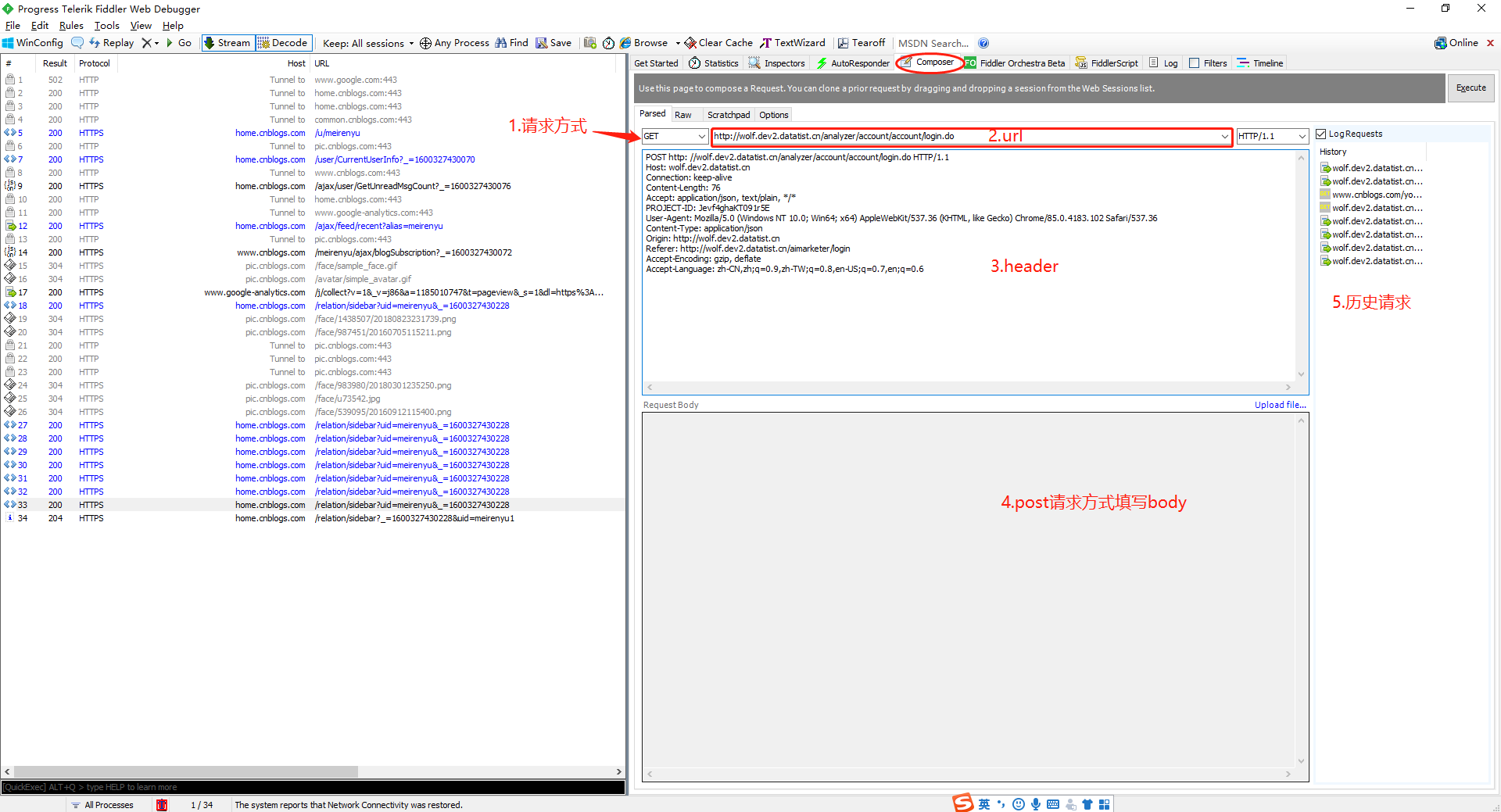Image resolution: width=1501 pixels, height=812 pixels.
Task: Switch to the Get Started tab
Action: coord(656,63)
